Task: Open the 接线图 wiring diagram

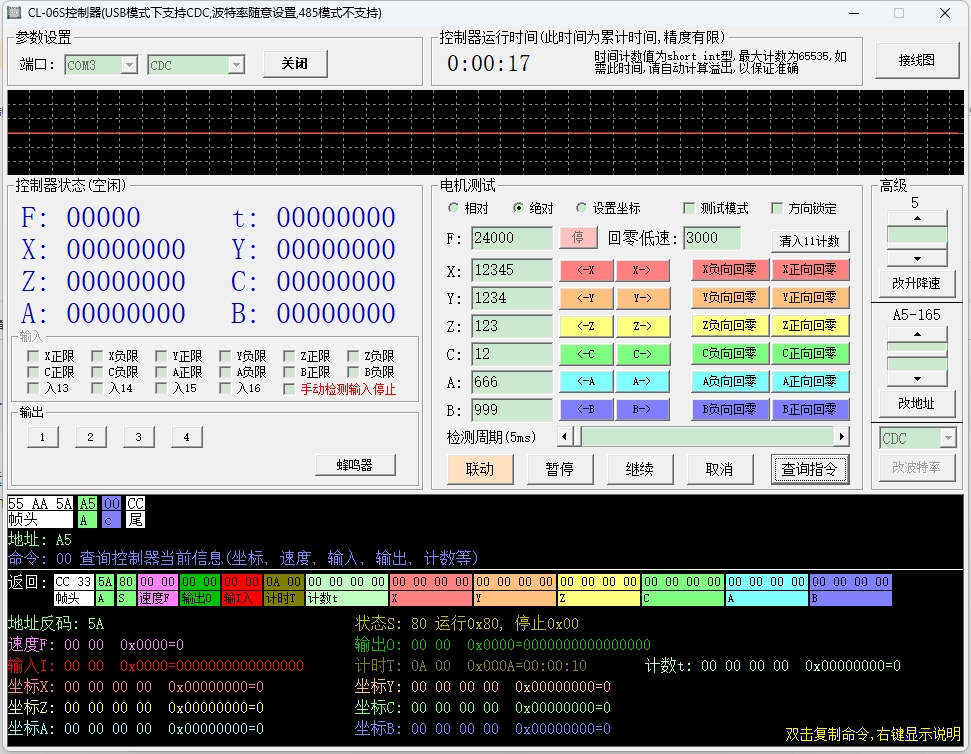Action: 917,61
